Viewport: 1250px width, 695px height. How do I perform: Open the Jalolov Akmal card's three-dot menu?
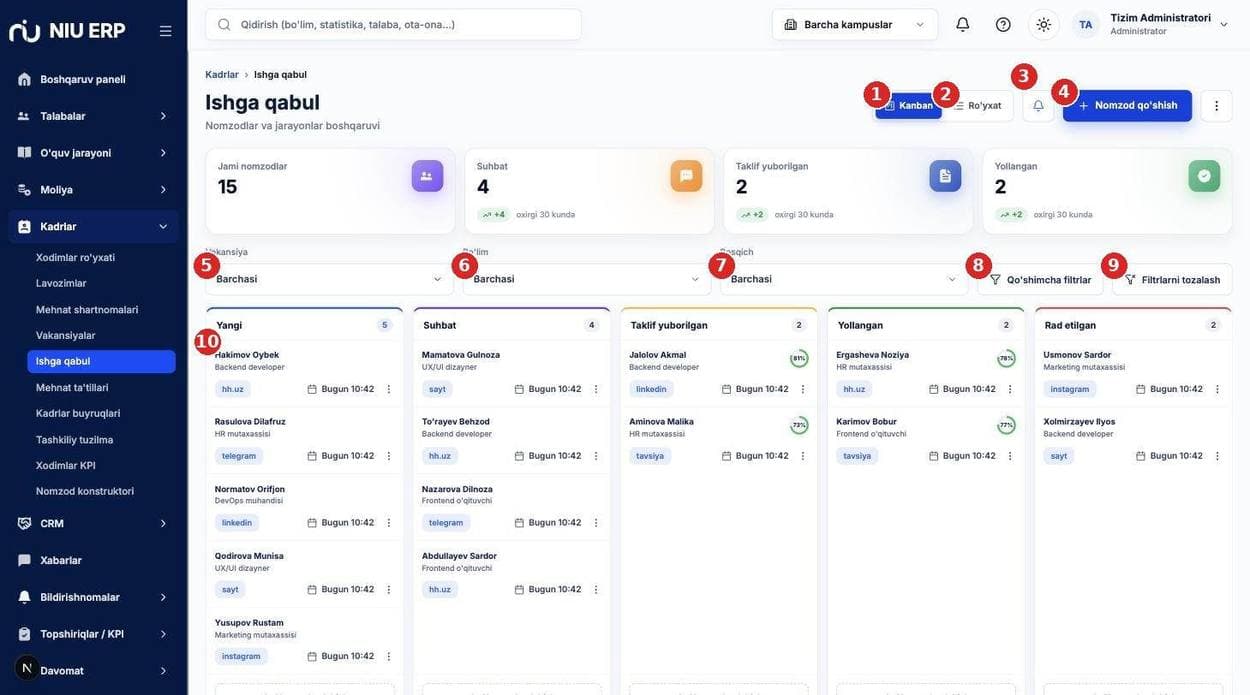[803, 389]
